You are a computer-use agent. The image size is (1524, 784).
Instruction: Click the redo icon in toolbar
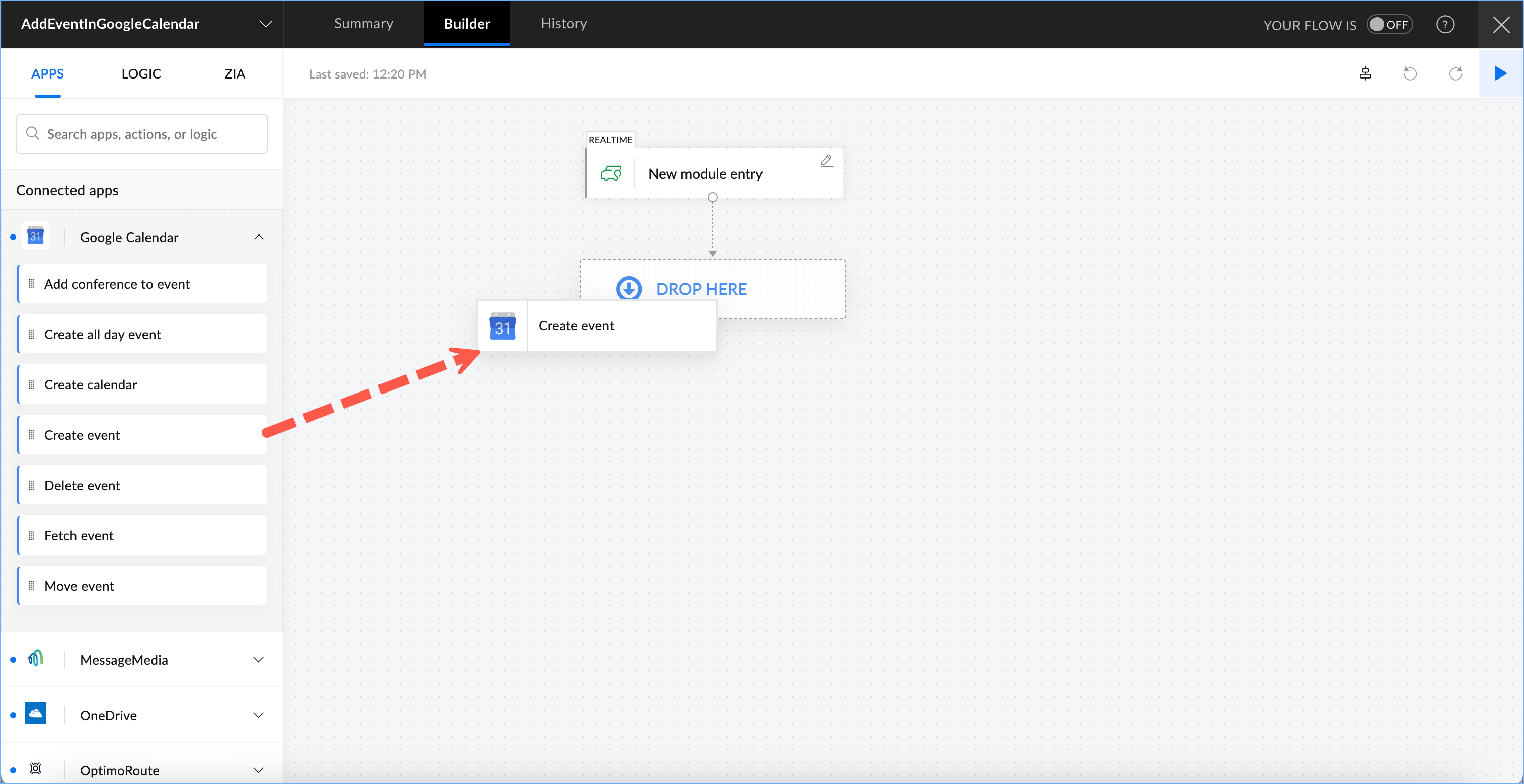tap(1455, 73)
